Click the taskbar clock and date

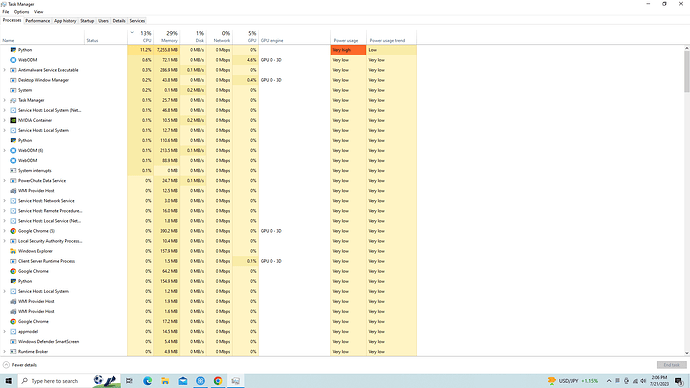(659, 381)
